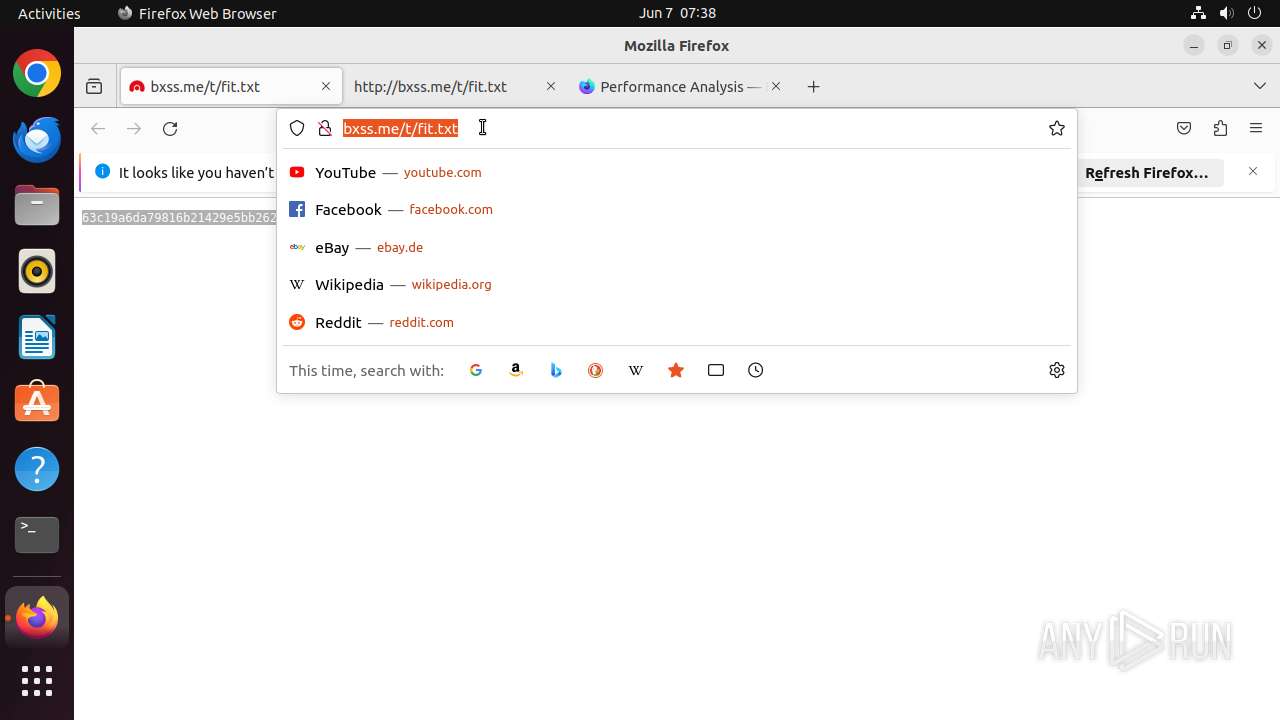Launch LibreOffice Writer from the dock
The height and width of the screenshot is (720, 1280).
pyautogui.click(x=37, y=337)
